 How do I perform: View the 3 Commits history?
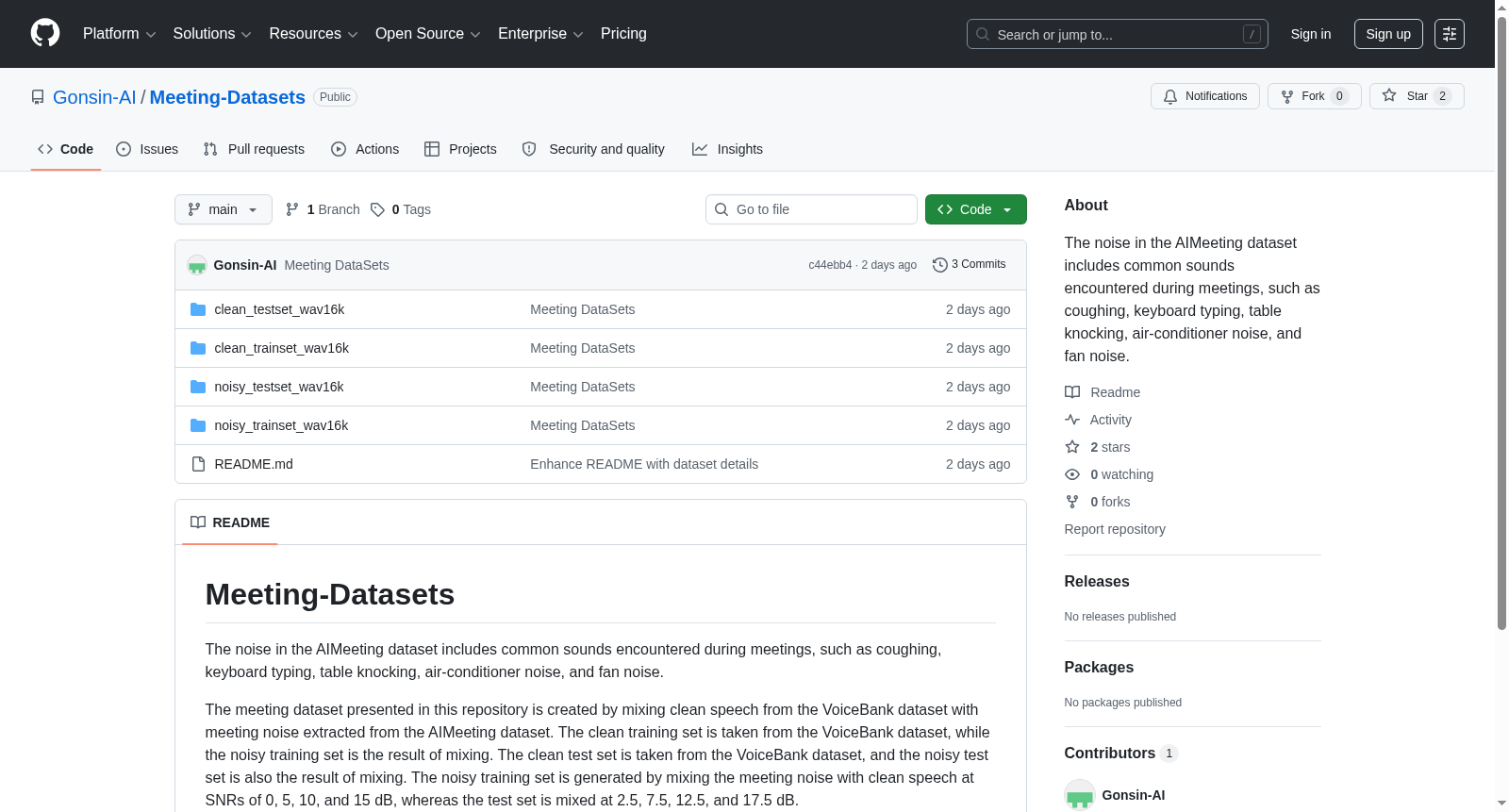pyautogui.click(x=969, y=265)
